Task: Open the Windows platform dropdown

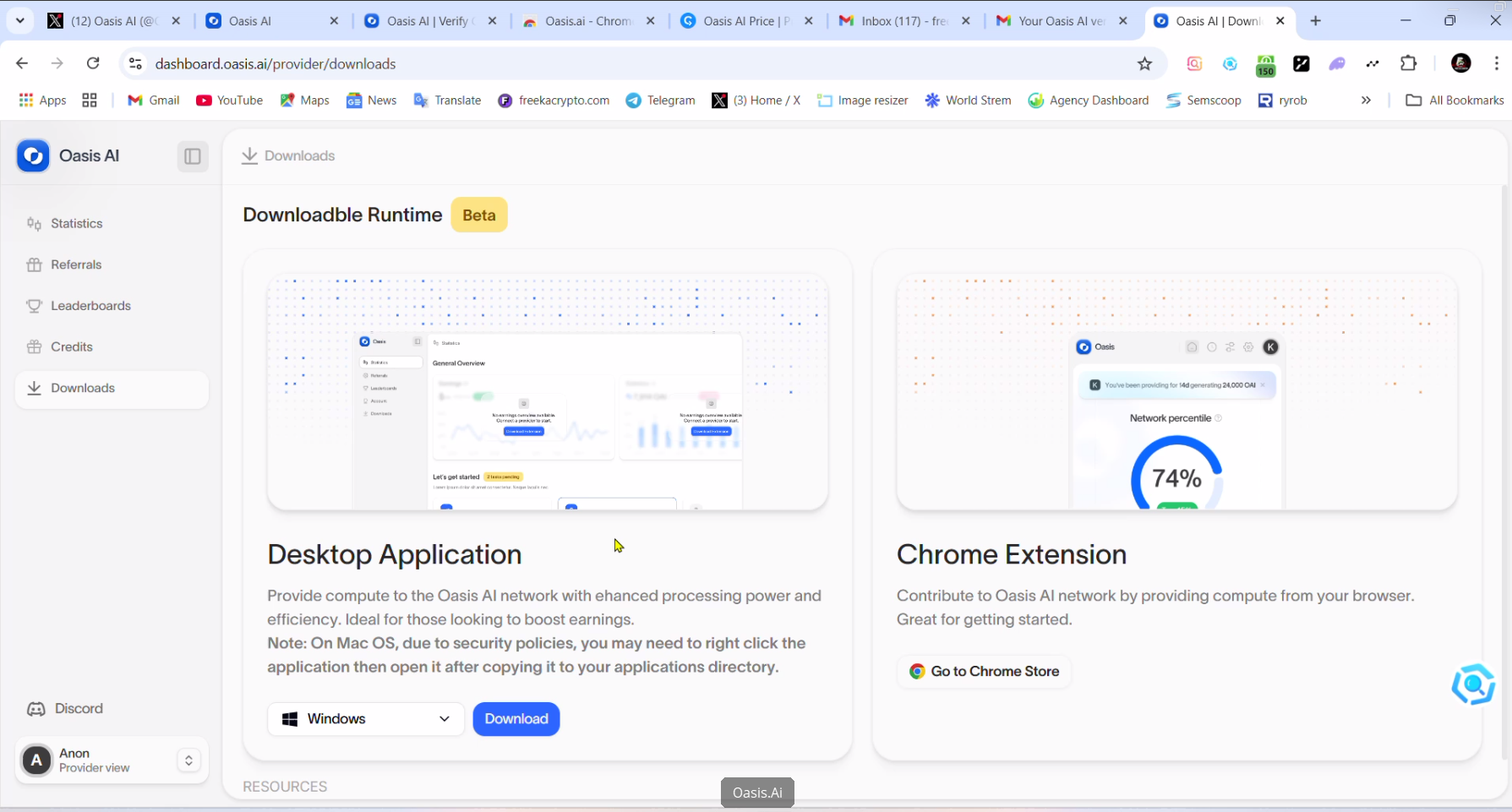Action: tap(366, 719)
